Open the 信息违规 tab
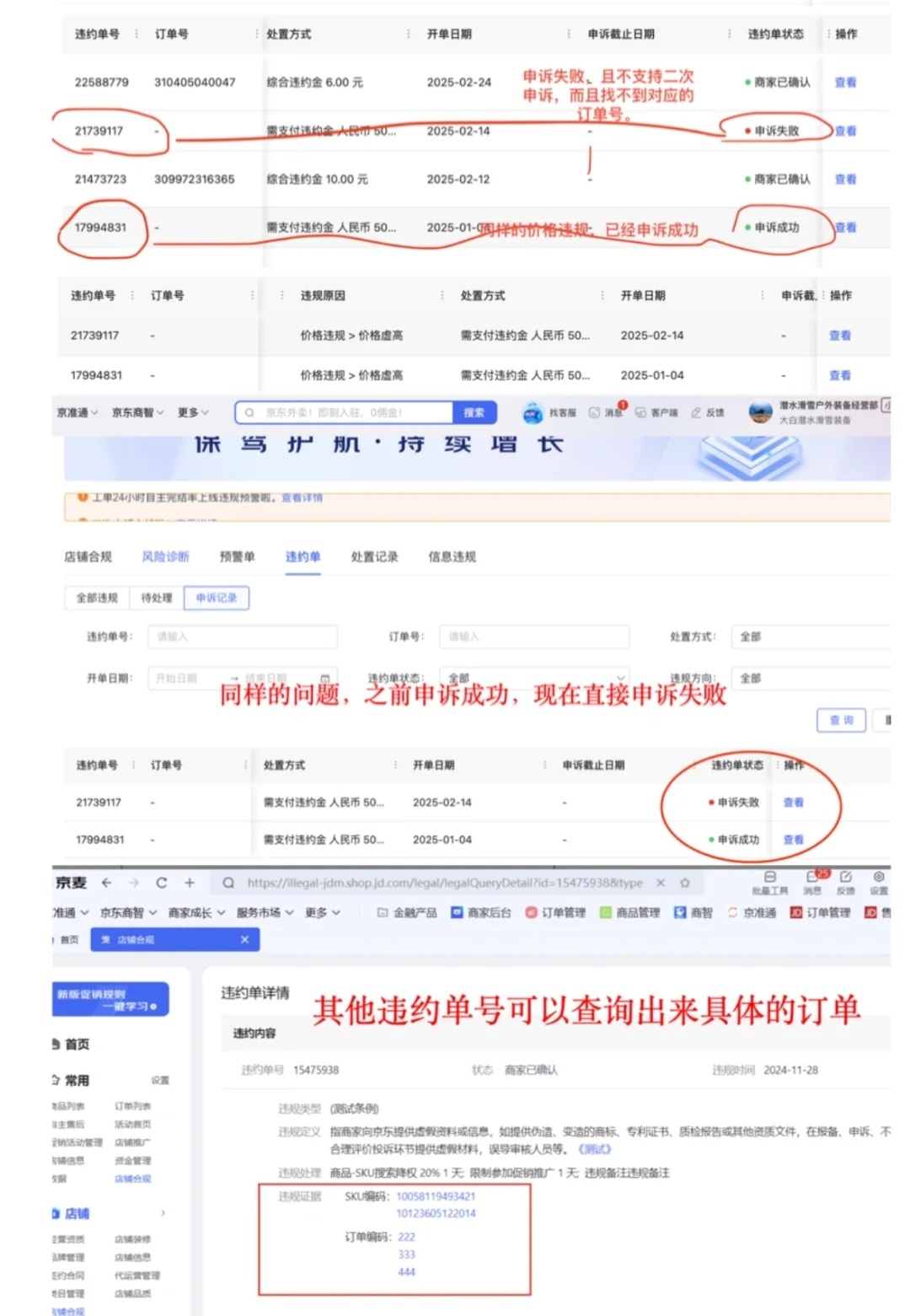This screenshot has height=1316, width=910. tap(452, 556)
